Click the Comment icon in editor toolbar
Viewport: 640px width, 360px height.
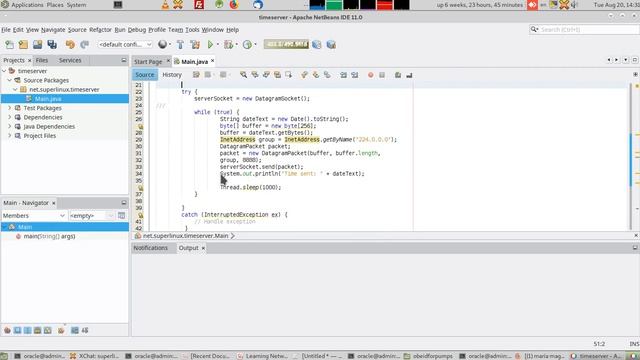[x=398, y=75]
